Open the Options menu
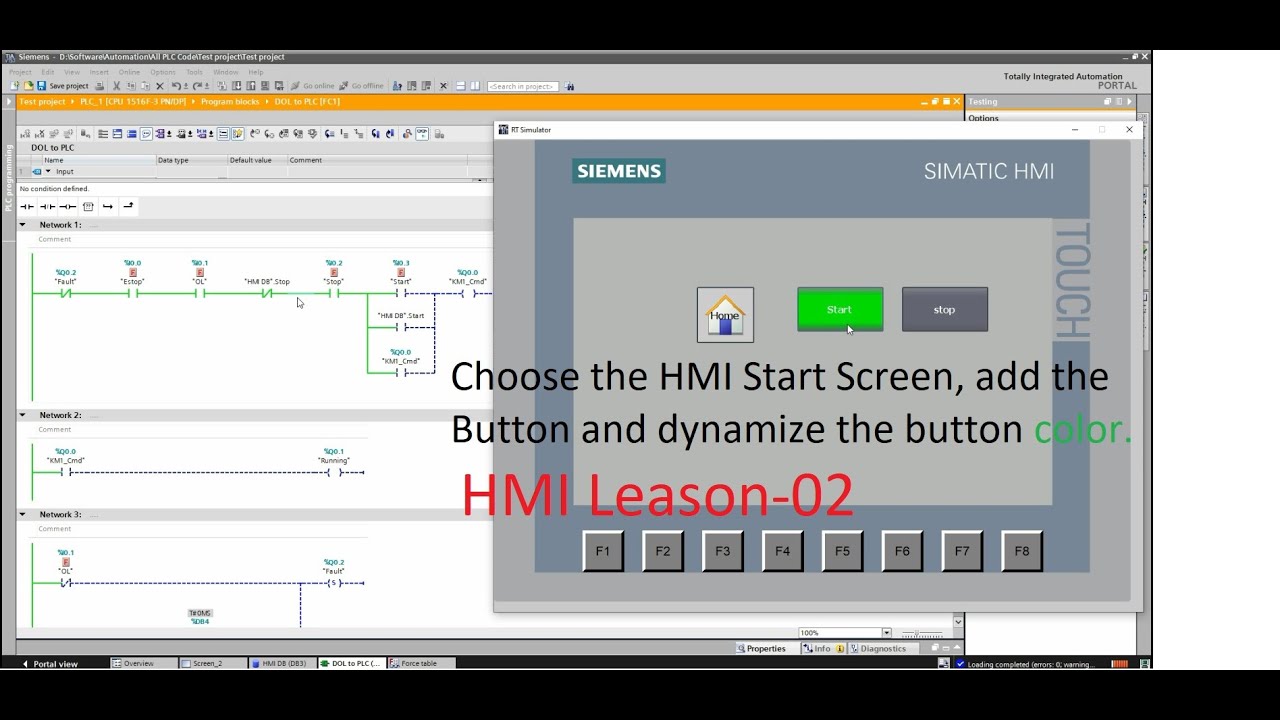Image resolution: width=1280 pixels, height=720 pixels. [163, 72]
